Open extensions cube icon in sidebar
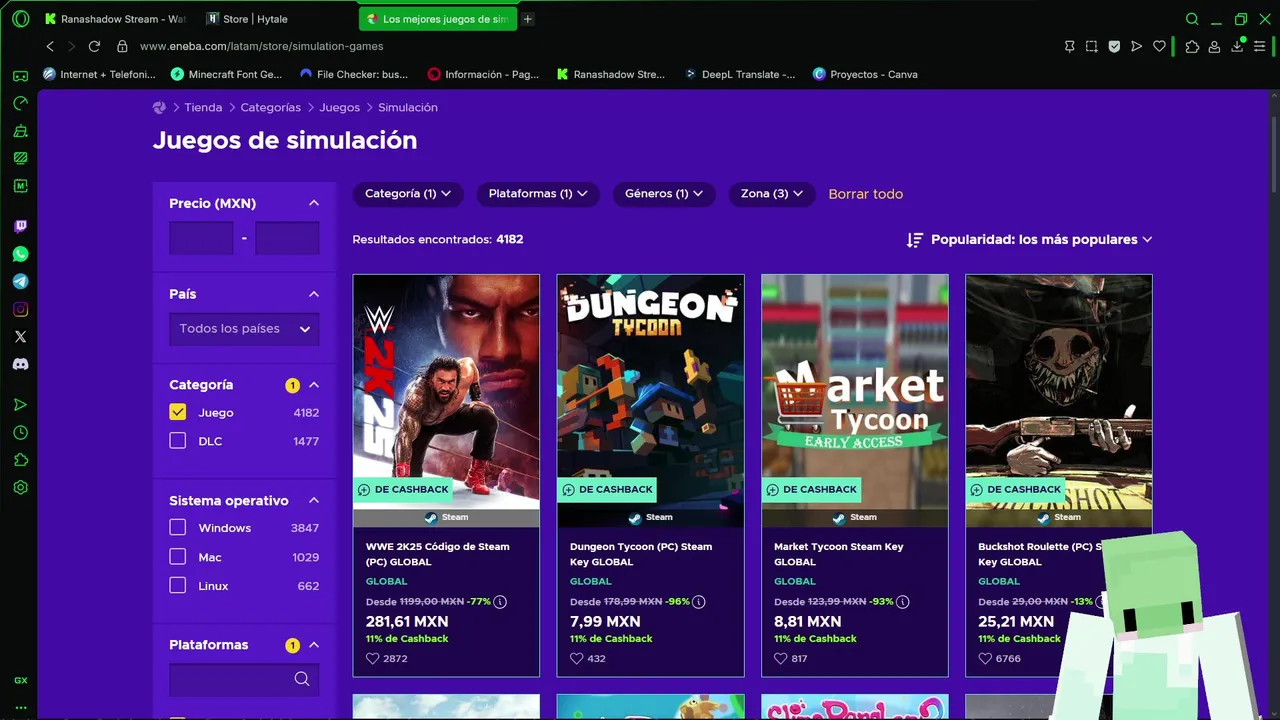 click(x=20, y=460)
